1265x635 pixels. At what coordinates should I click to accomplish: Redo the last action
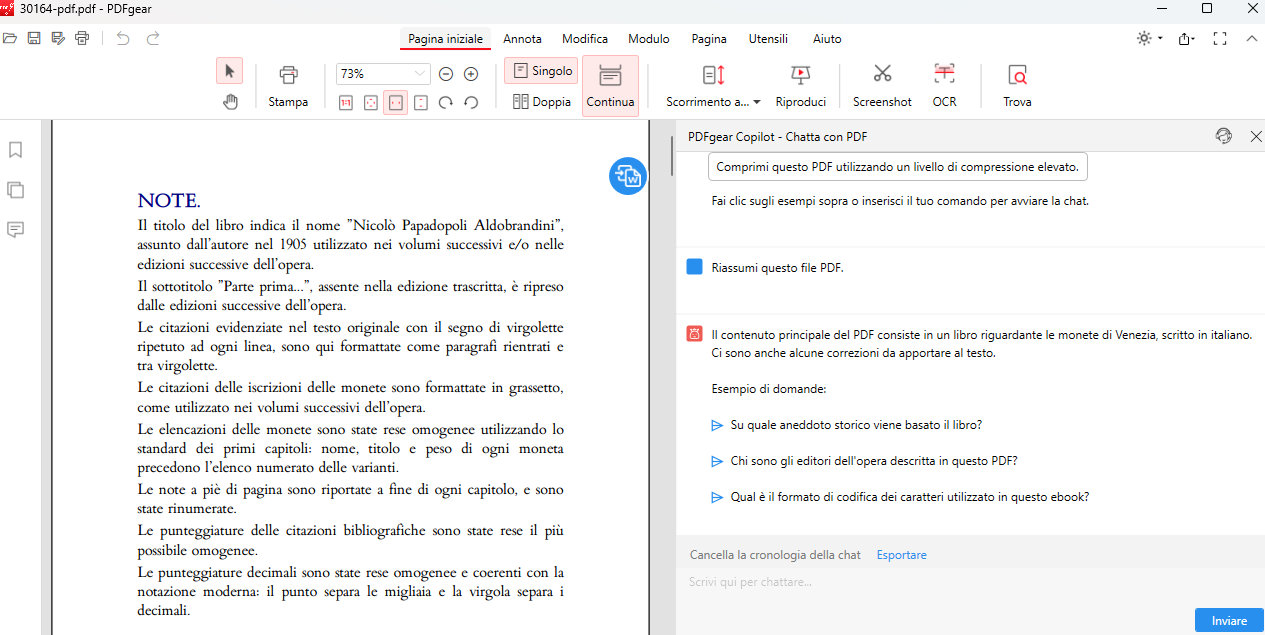click(x=153, y=39)
